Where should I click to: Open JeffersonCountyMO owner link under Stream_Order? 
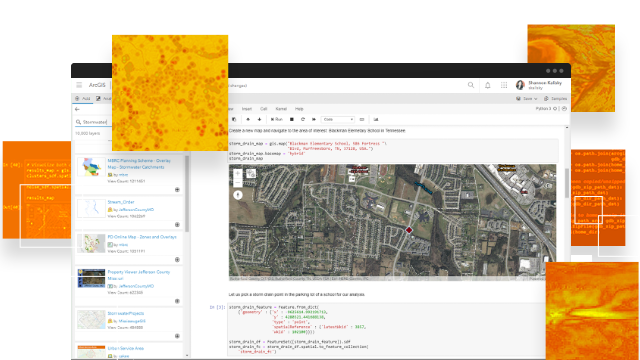(x=136, y=210)
